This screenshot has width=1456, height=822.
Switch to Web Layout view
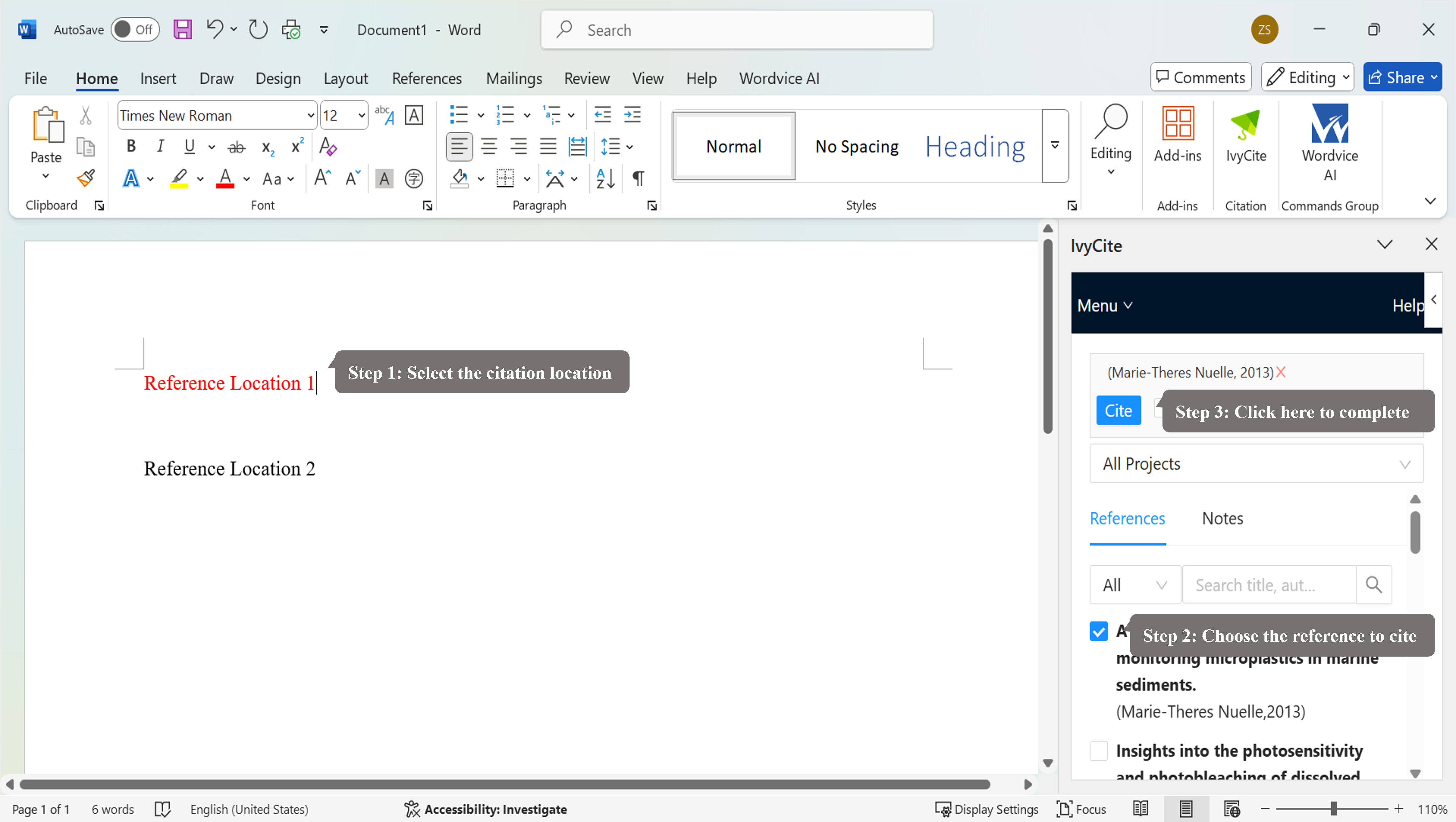(1232, 809)
